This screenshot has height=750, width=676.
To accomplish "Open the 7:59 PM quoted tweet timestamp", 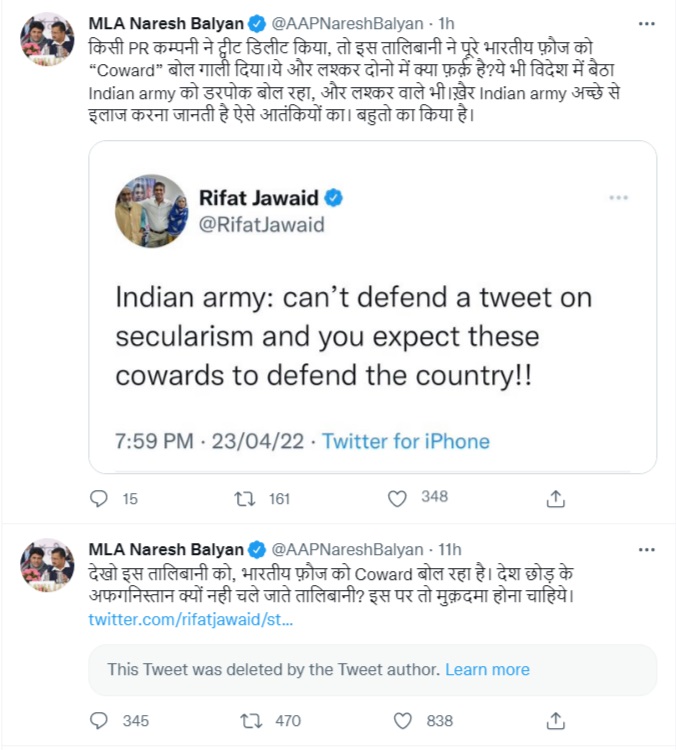I will coord(155,440).
